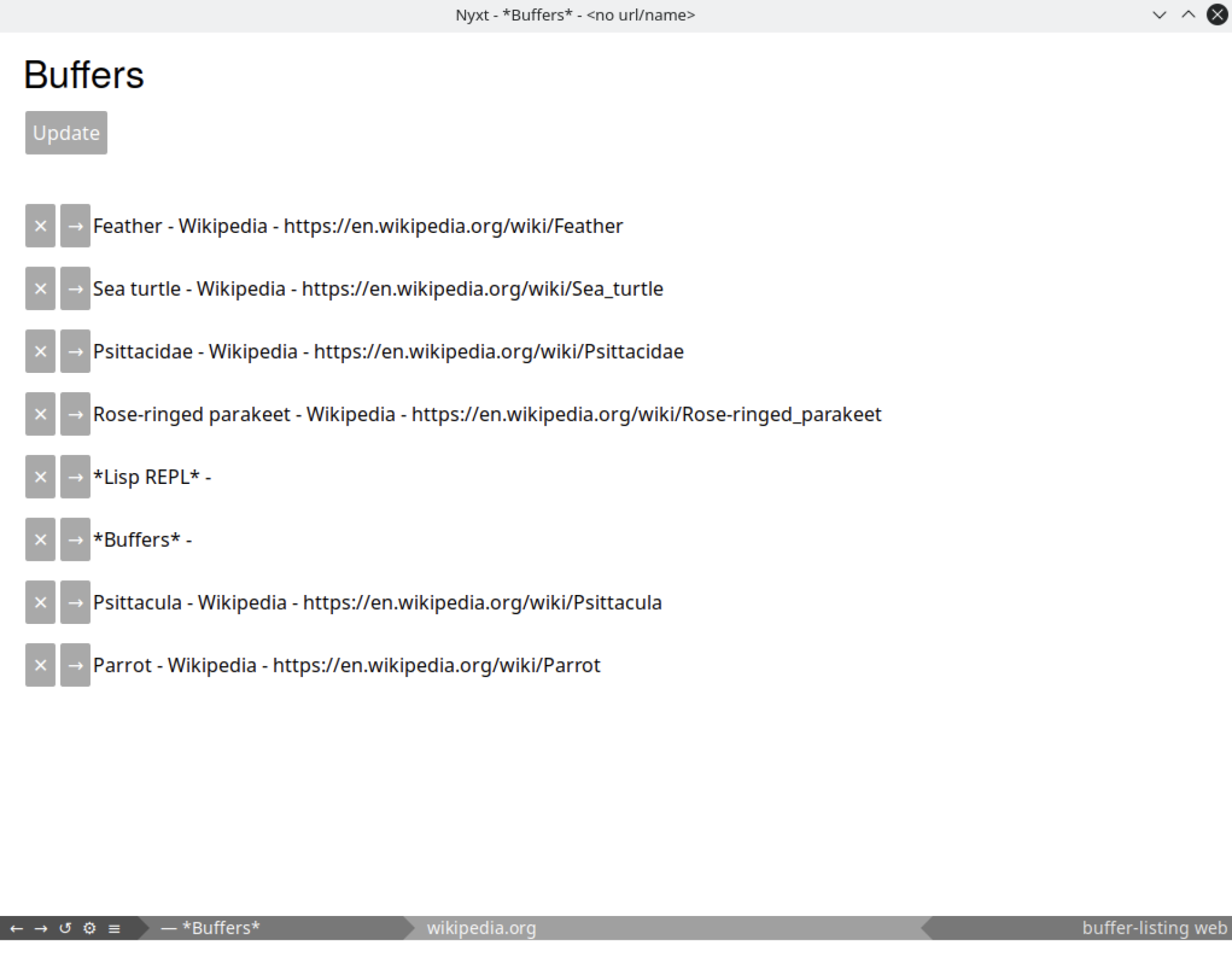
Task: Go backward with status bar arrow
Action: (x=17, y=928)
